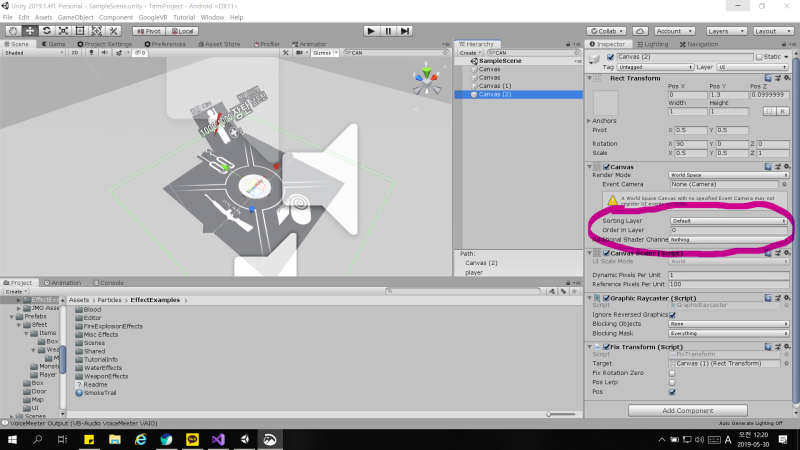Pick Event Camera object selector

(x=785, y=185)
